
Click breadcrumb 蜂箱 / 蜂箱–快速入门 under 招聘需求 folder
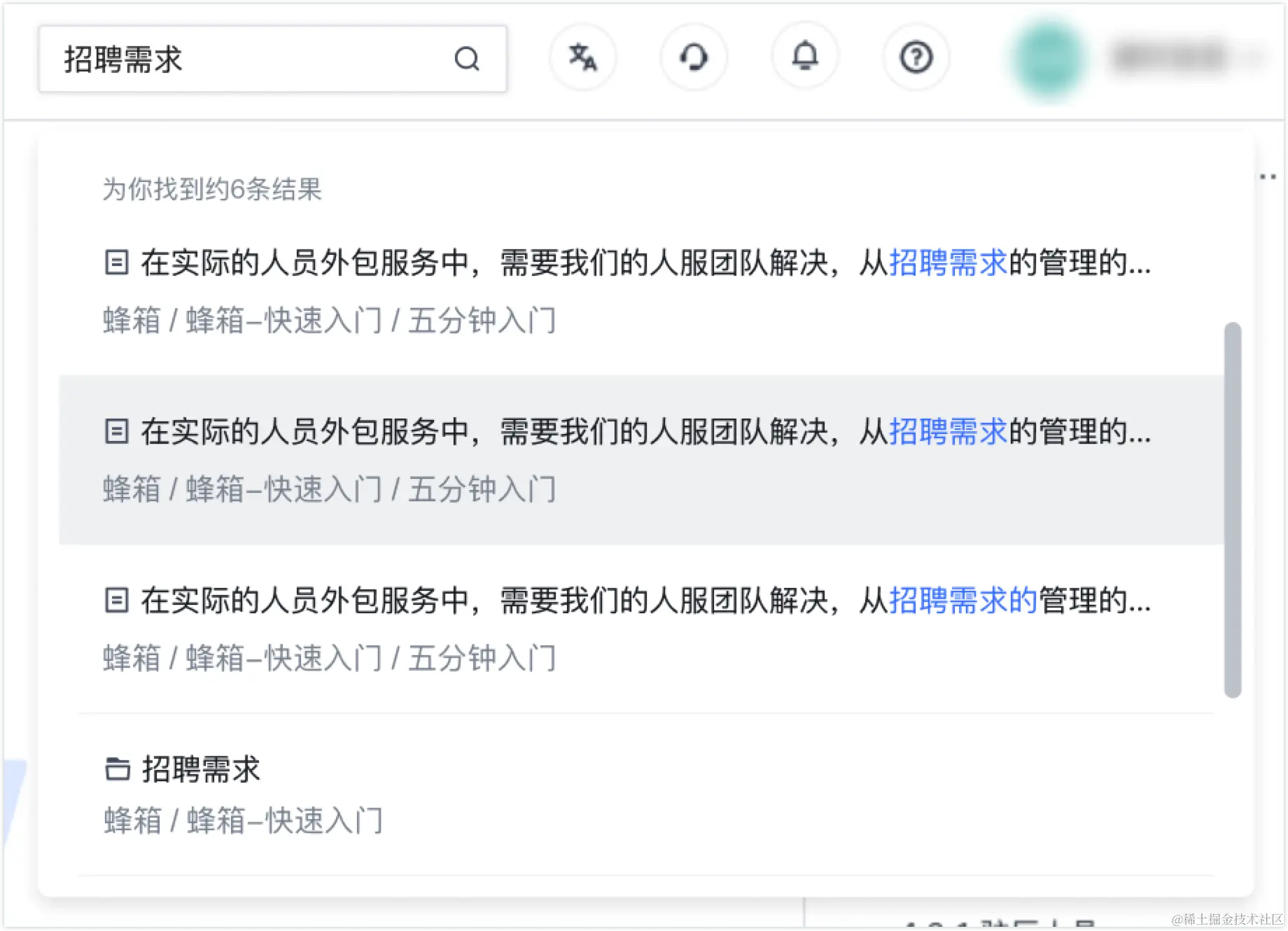pyautogui.click(x=243, y=820)
